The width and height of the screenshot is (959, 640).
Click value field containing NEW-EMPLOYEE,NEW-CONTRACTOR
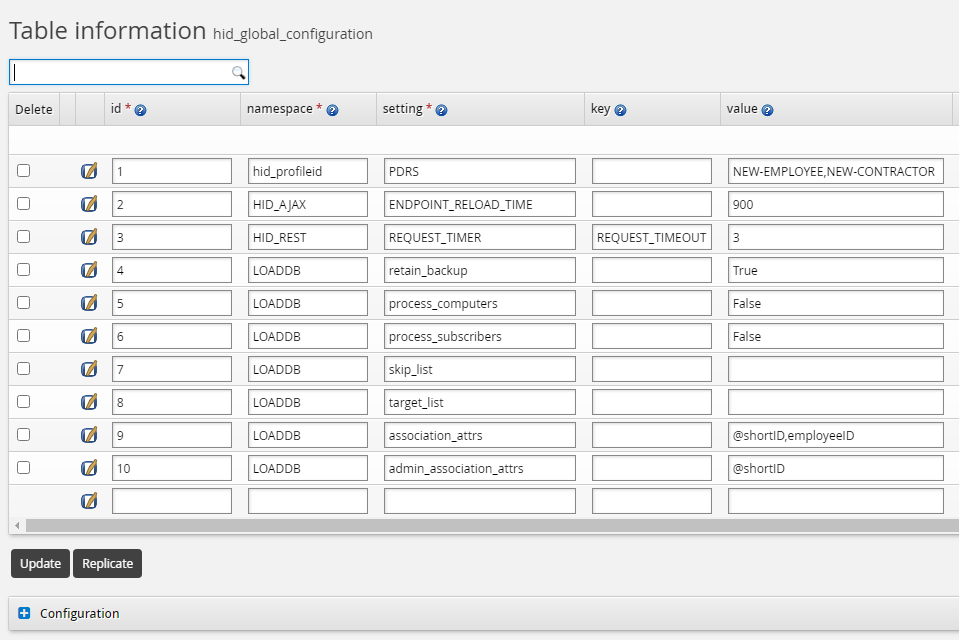[x=835, y=171]
